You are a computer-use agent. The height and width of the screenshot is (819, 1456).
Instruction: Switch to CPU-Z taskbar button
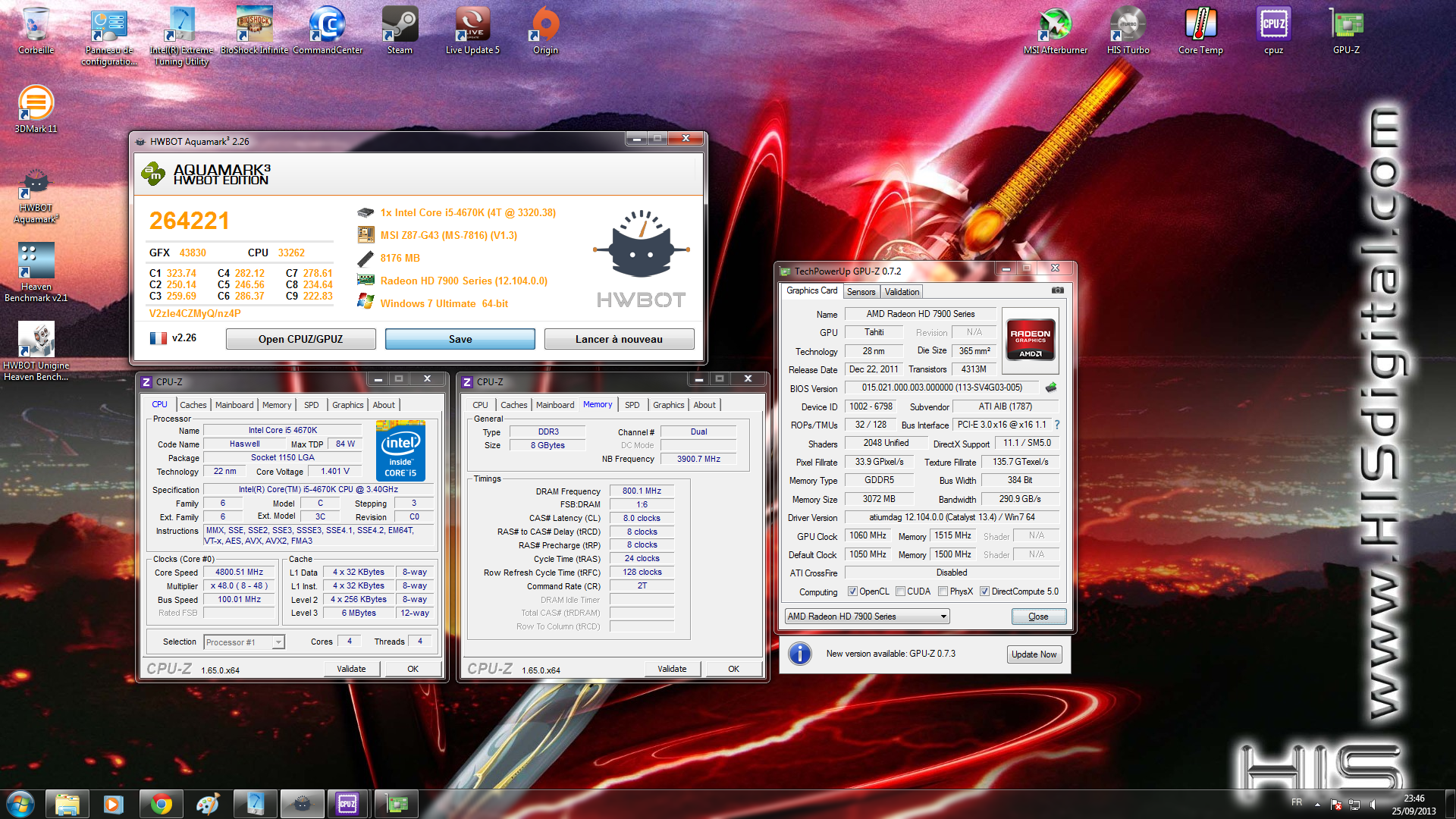(347, 804)
